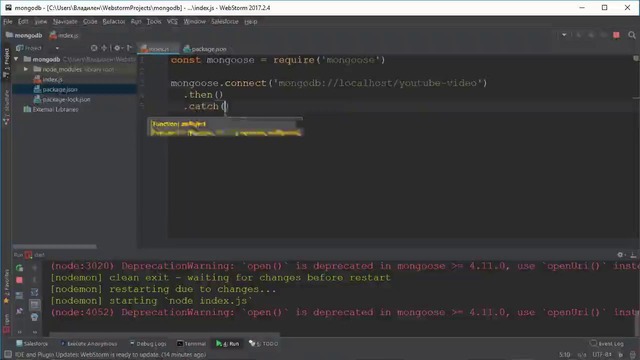Viewport: 640px width, 360px height.
Task: Open the Edit menu
Action: pyautogui.click(x=23, y=22)
